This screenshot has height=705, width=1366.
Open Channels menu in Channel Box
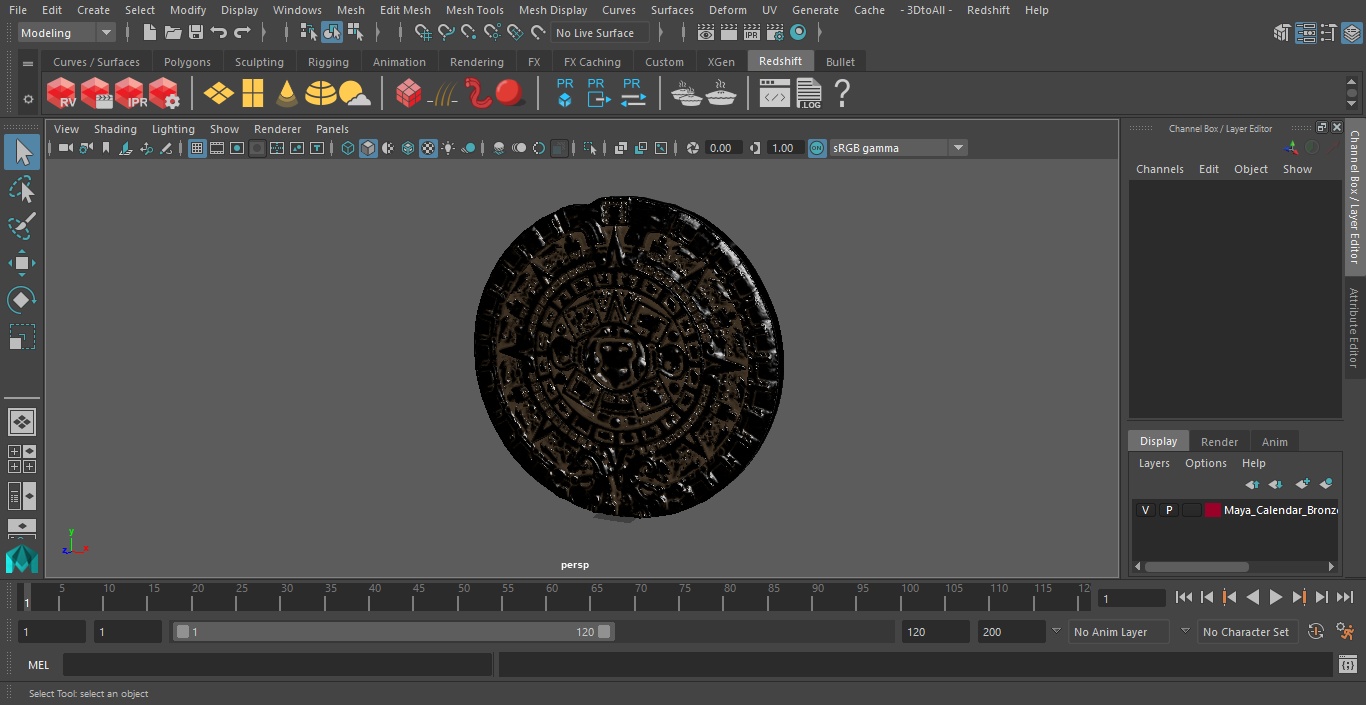[1159, 169]
